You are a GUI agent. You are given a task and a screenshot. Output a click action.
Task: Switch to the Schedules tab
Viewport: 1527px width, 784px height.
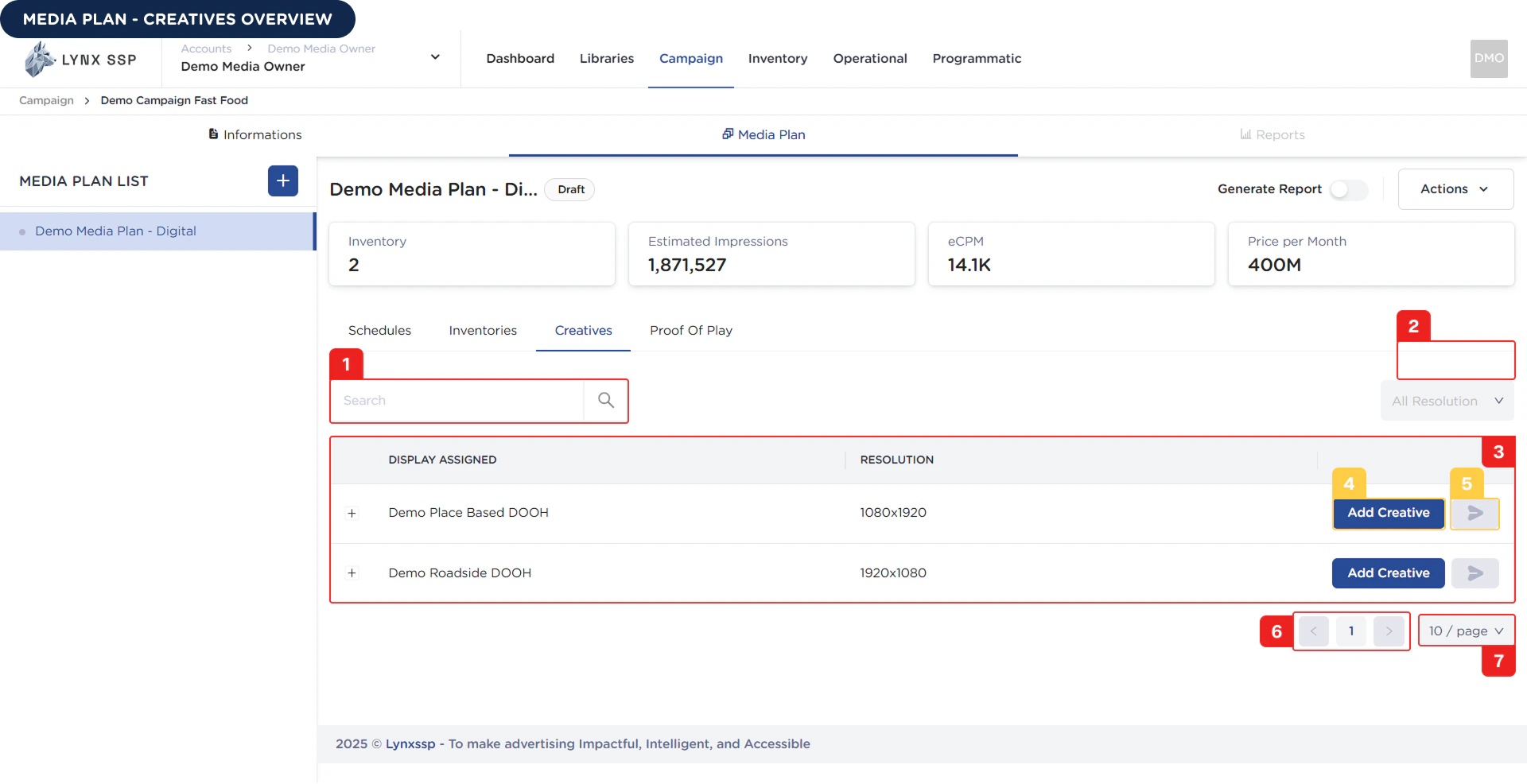379,331
